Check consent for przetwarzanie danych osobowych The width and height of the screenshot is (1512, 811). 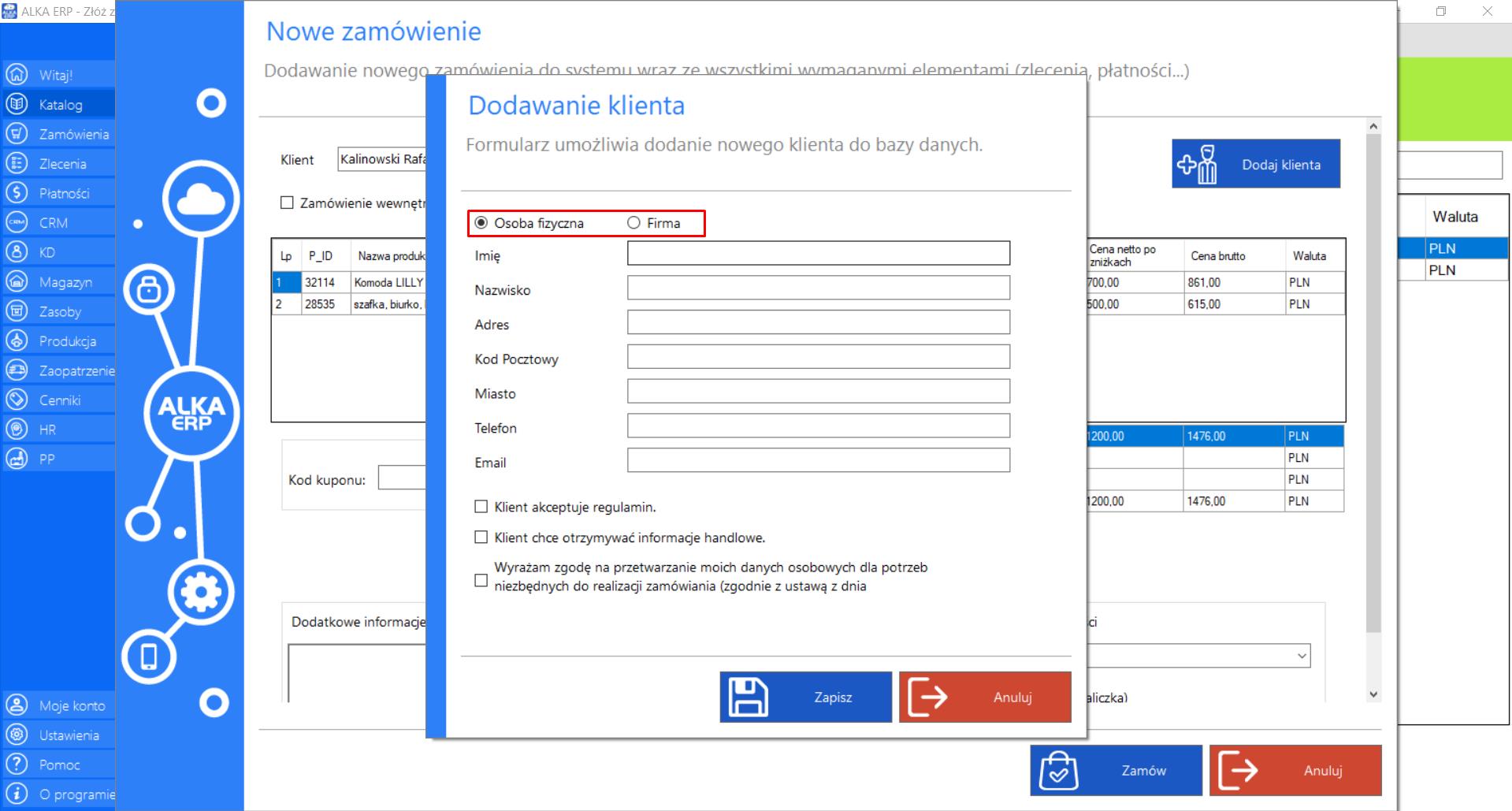(x=481, y=580)
